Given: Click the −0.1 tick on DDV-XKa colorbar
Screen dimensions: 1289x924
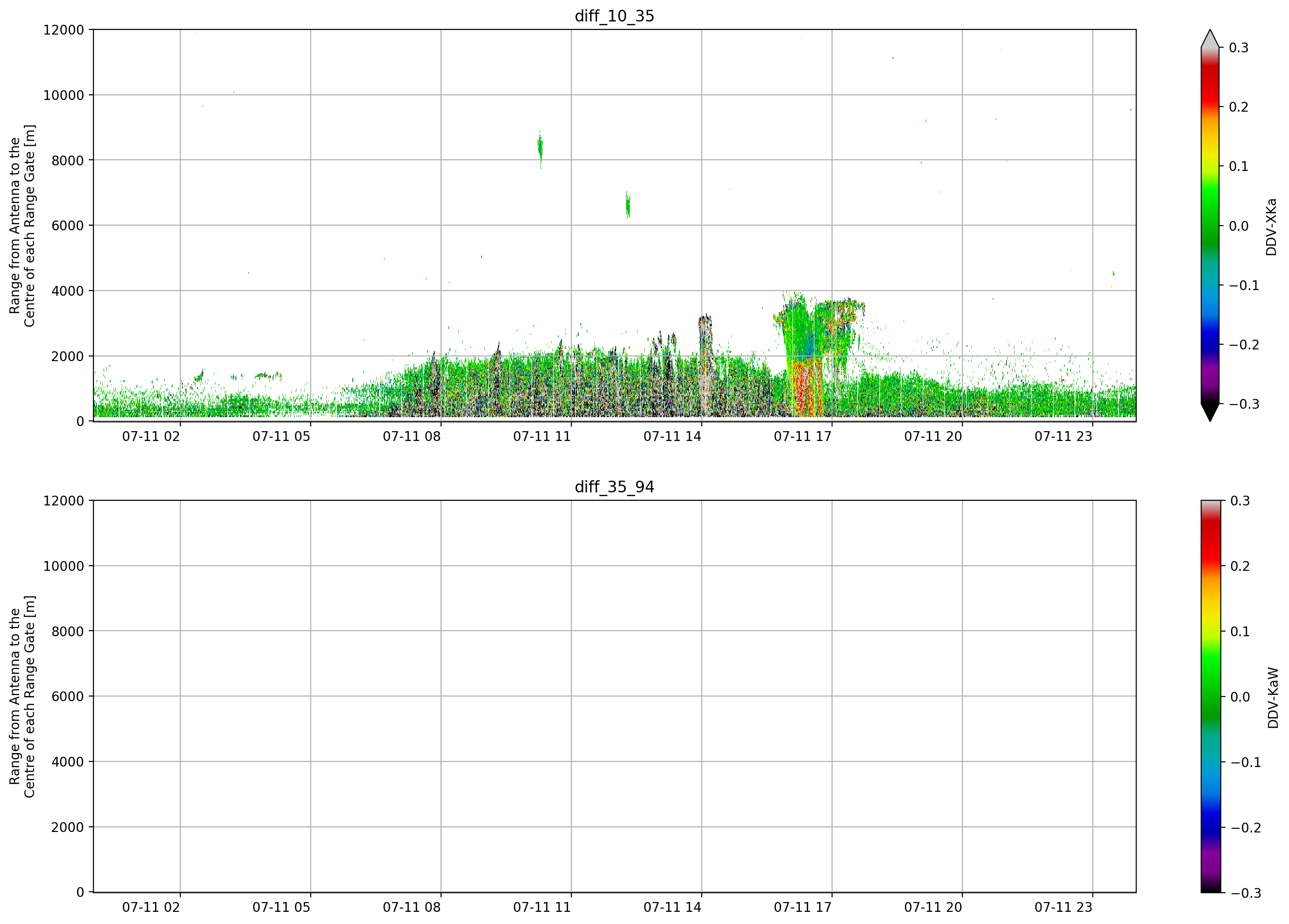Looking at the screenshot, I should point(1244,285).
